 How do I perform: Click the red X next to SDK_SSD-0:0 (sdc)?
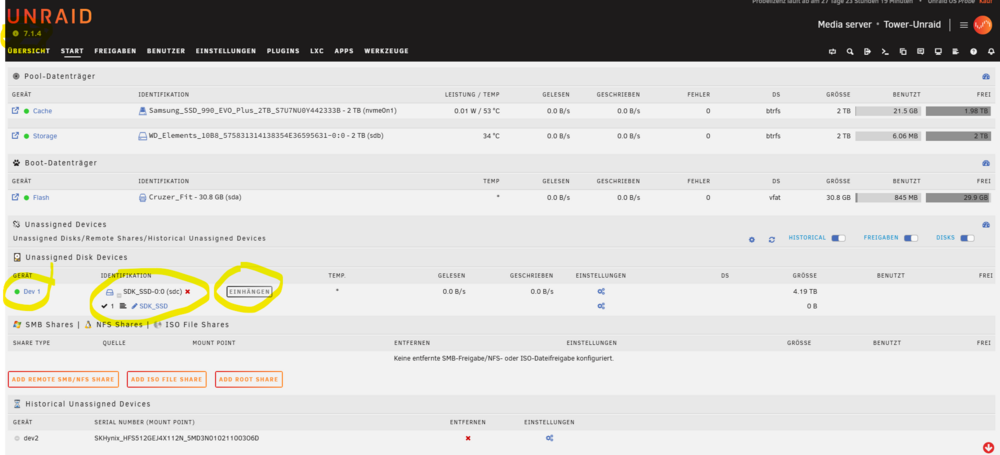(188, 292)
